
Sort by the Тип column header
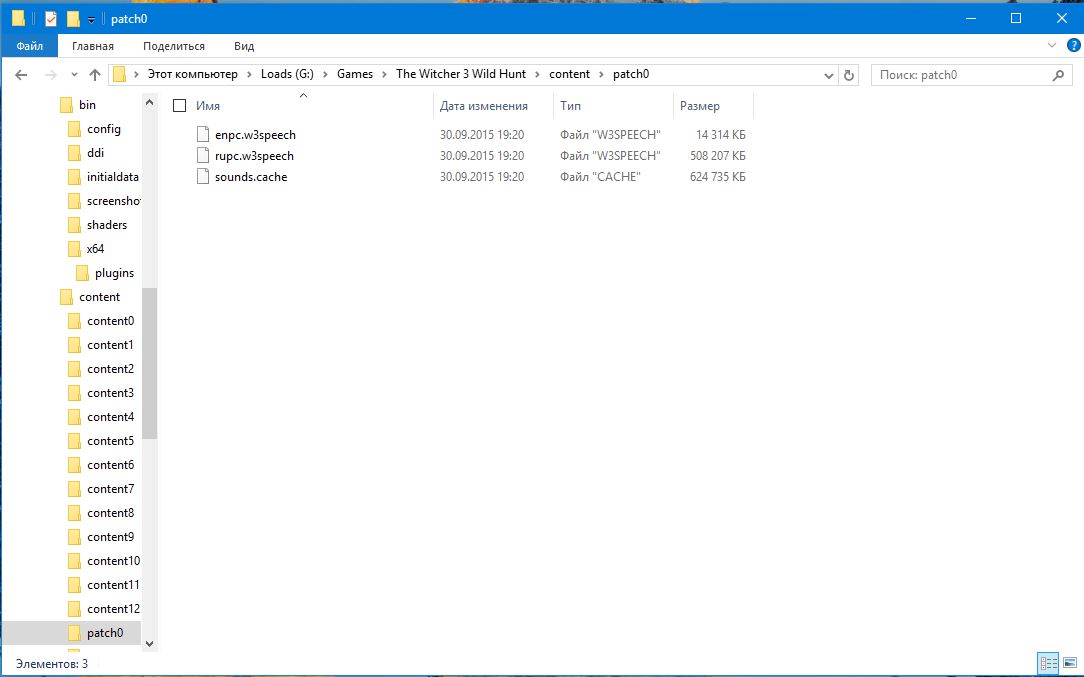(570, 106)
